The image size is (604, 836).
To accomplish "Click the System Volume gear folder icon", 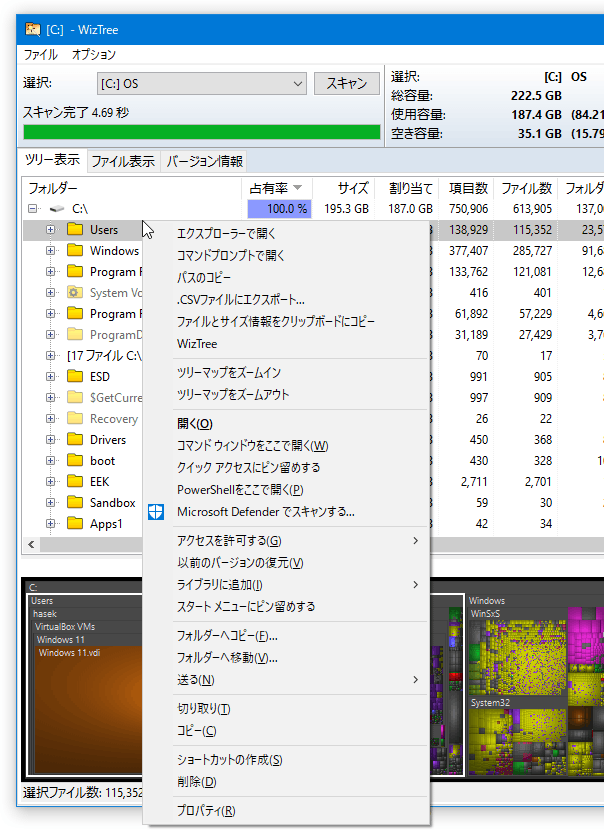I will [75, 293].
